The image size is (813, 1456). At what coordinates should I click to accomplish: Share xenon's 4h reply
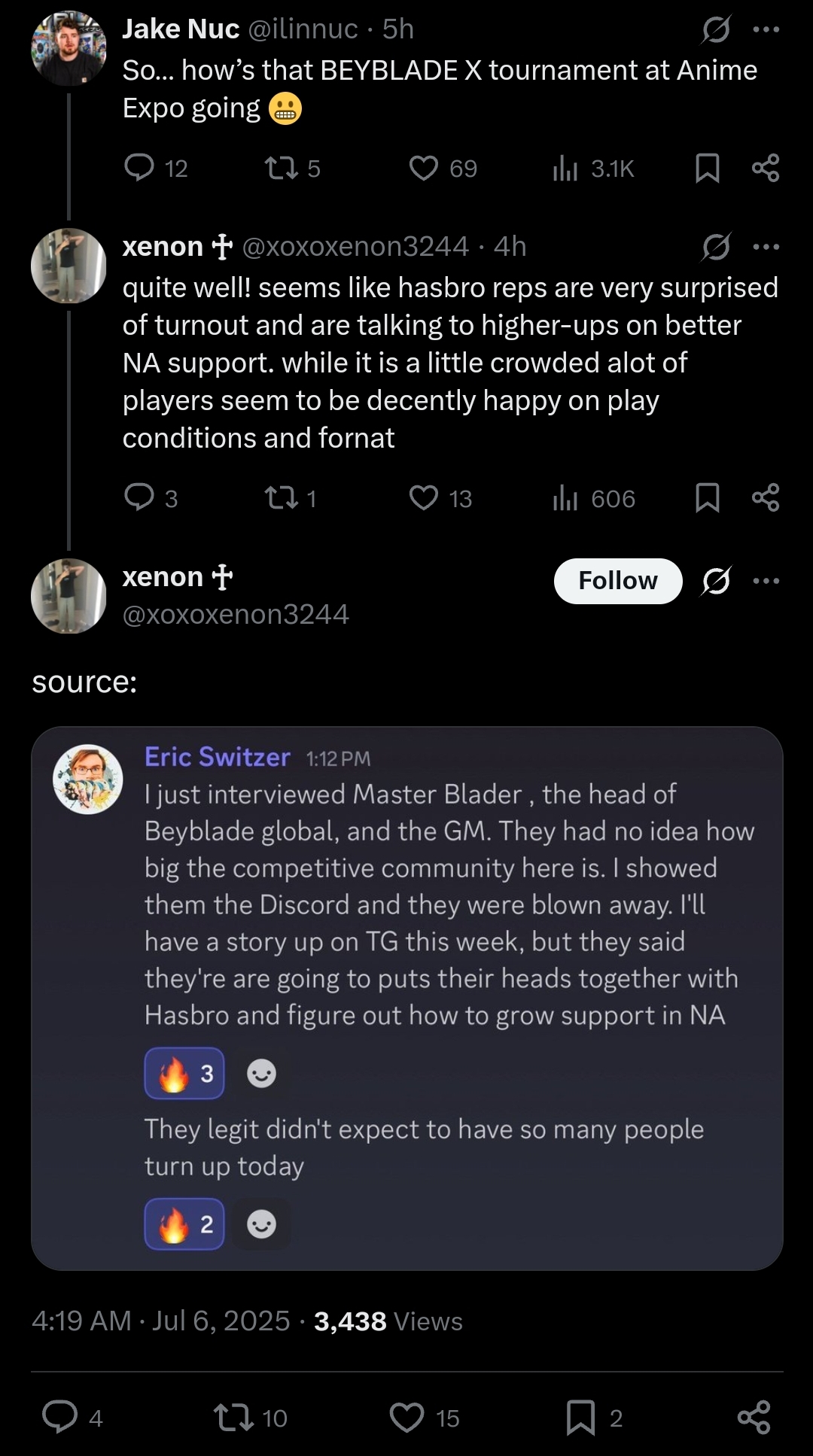coord(766,498)
